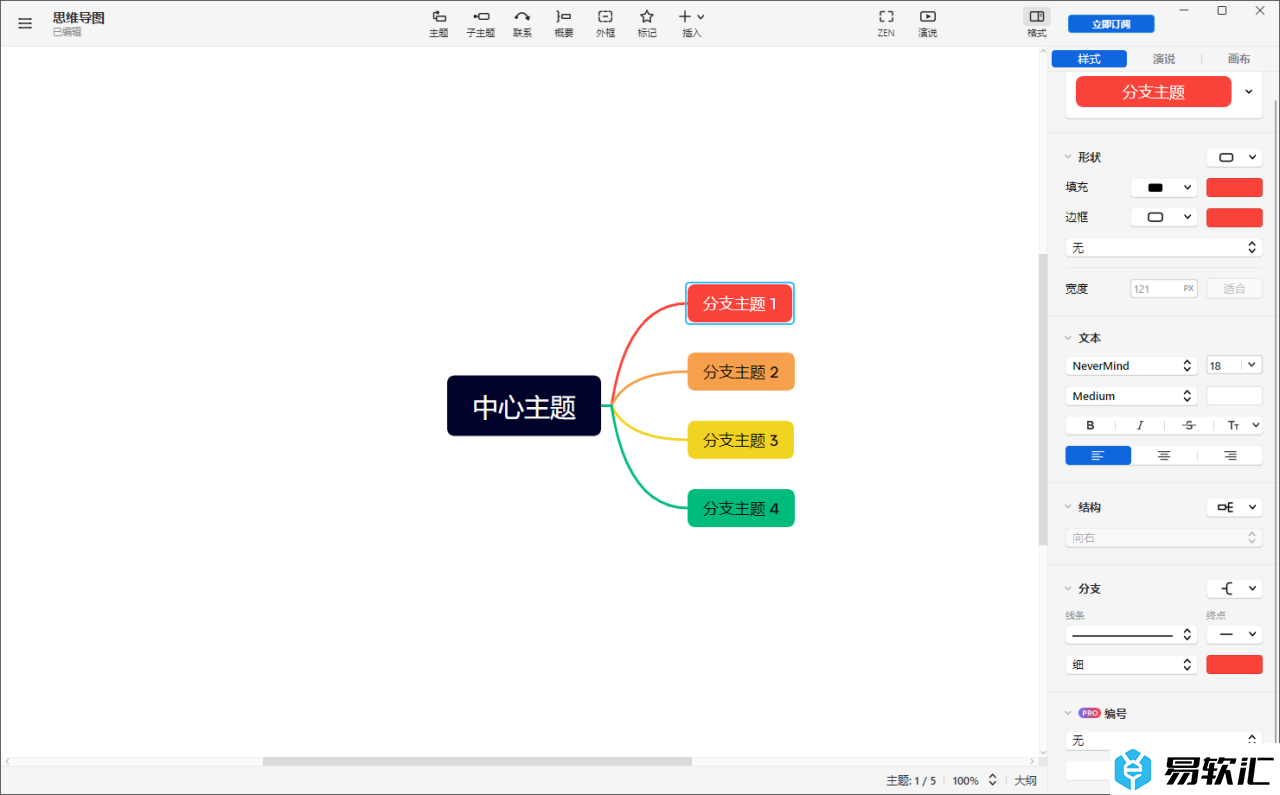Start 演说 pitch presentation
The image size is (1280, 795).
coord(928,23)
